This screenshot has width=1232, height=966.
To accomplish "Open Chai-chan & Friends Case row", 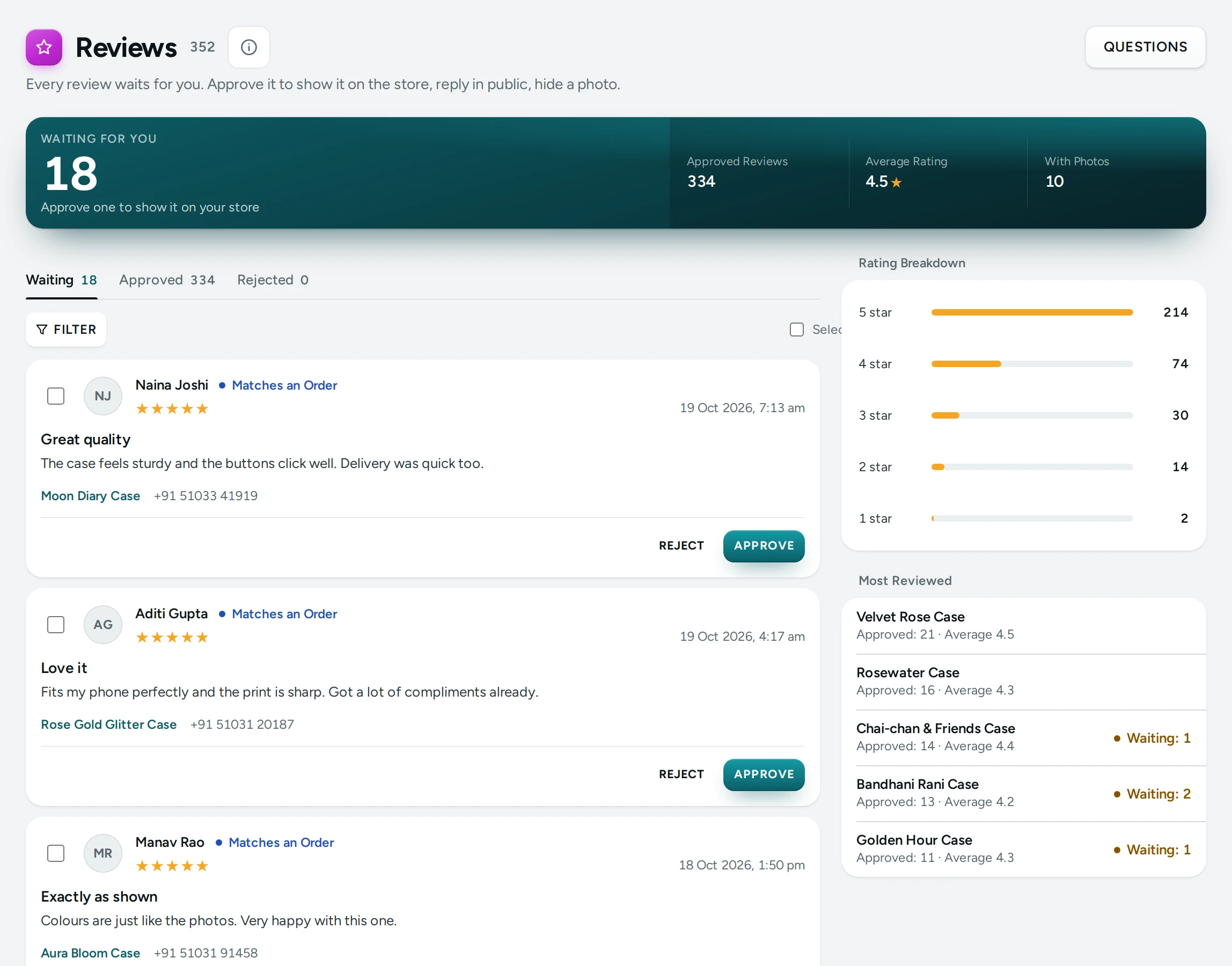I will 1023,737.
